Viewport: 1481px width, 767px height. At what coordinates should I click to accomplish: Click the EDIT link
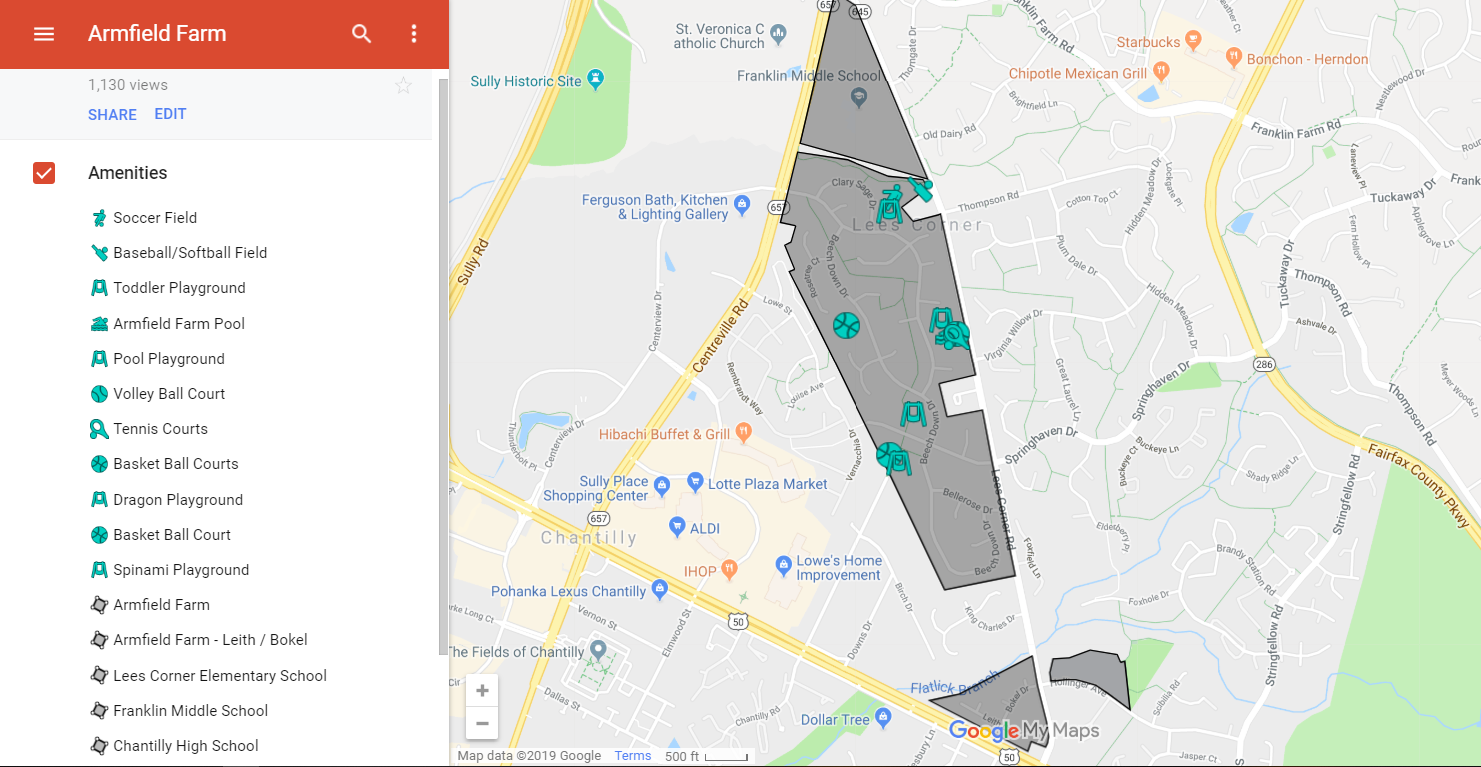170,114
